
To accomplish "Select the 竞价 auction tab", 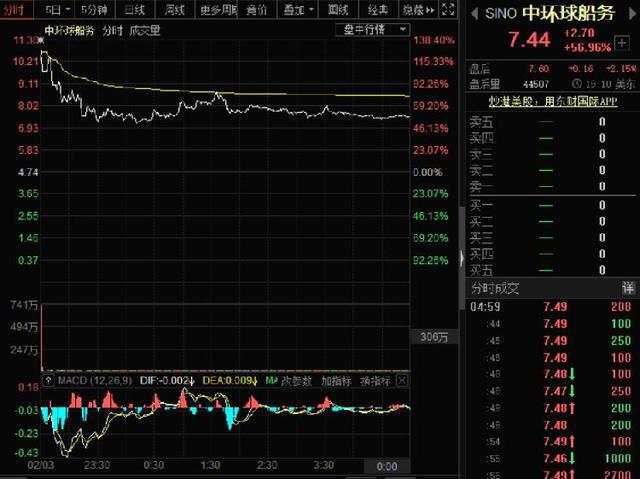I will pyautogui.click(x=256, y=10).
